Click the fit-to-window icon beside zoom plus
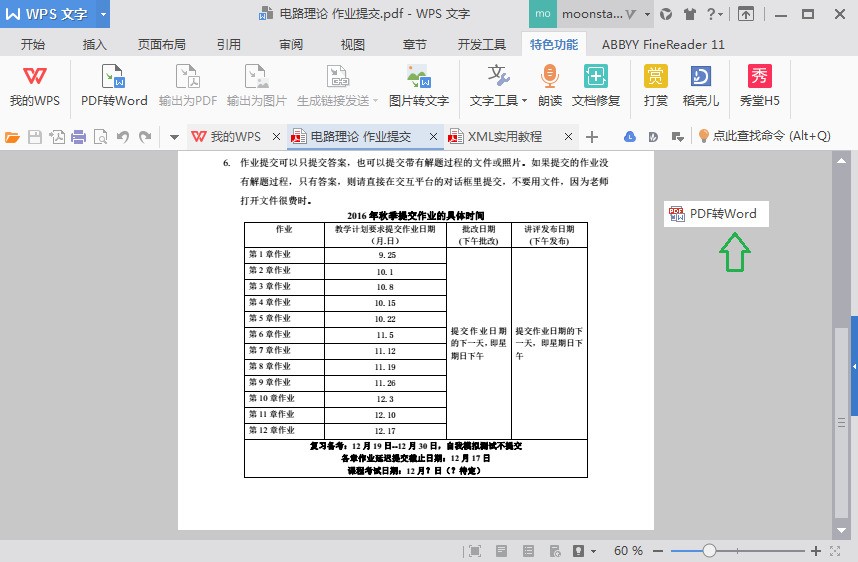Image resolution: width=858 pixels, height=562 pixels. coord(835,551)
